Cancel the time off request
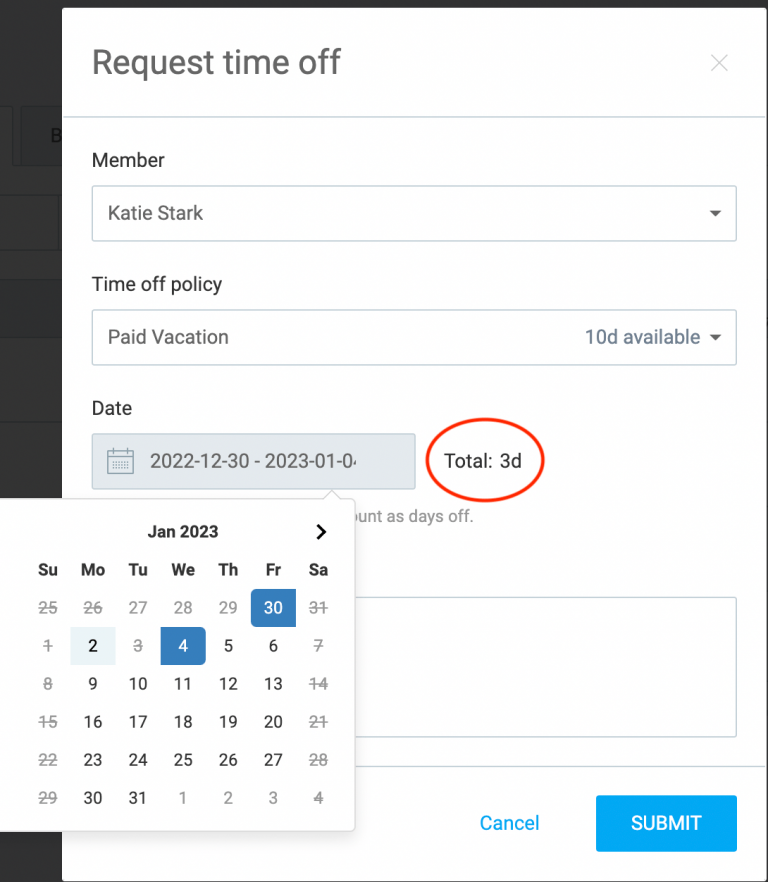The height and width of the screenshot is (882, 768). [x=509, y=823]
